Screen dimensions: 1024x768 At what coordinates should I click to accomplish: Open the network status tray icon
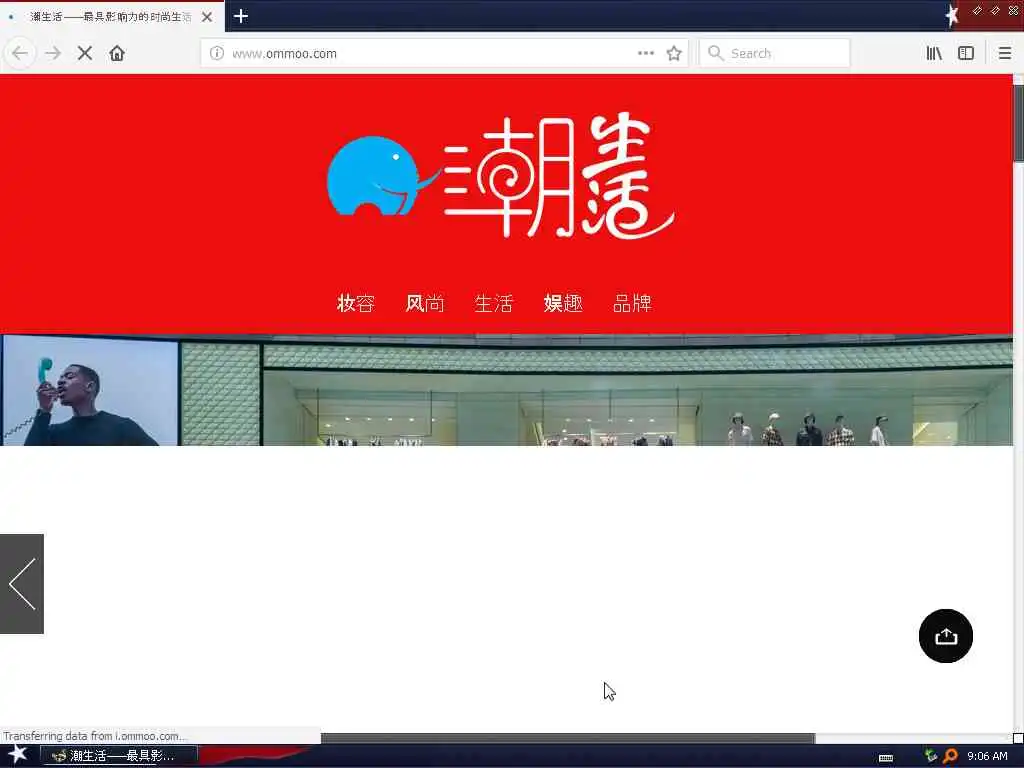point(931,756)
